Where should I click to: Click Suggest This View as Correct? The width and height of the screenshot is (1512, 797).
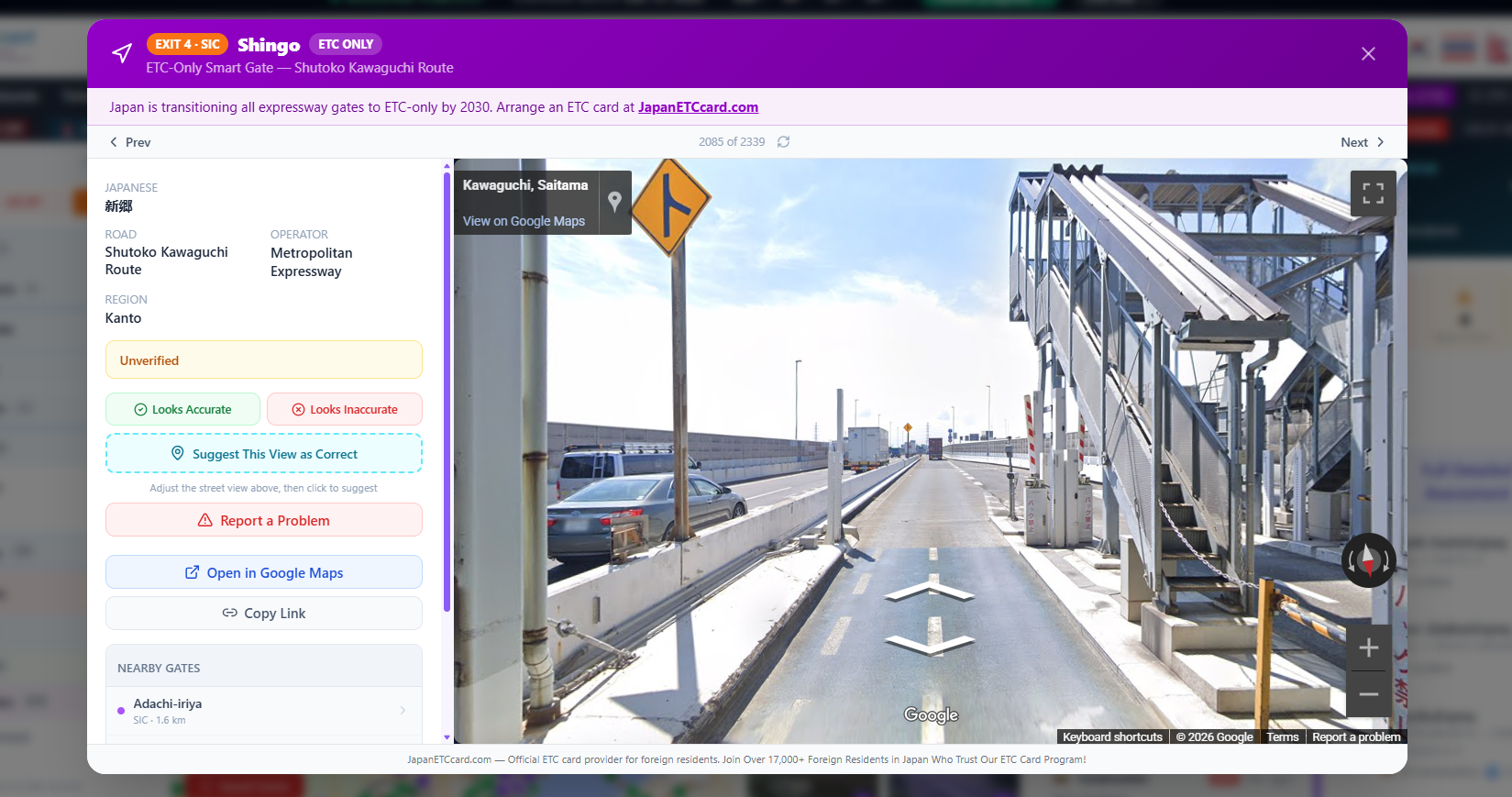(x=264, y=454)
